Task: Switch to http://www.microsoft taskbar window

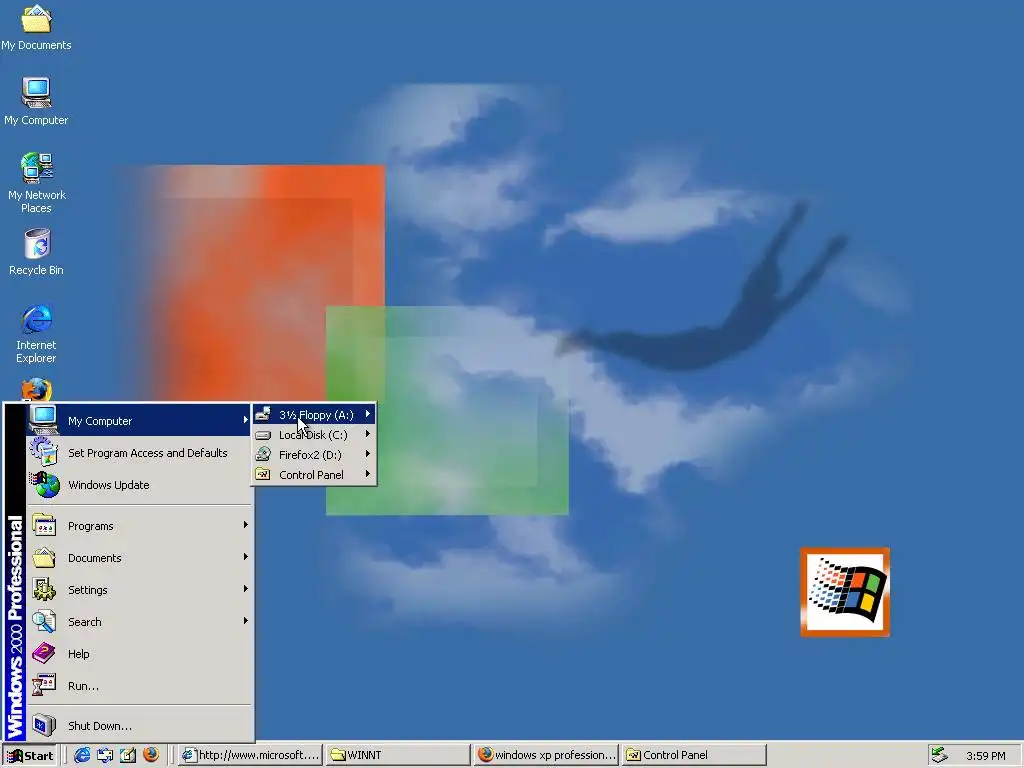Action: coord(251,755)
